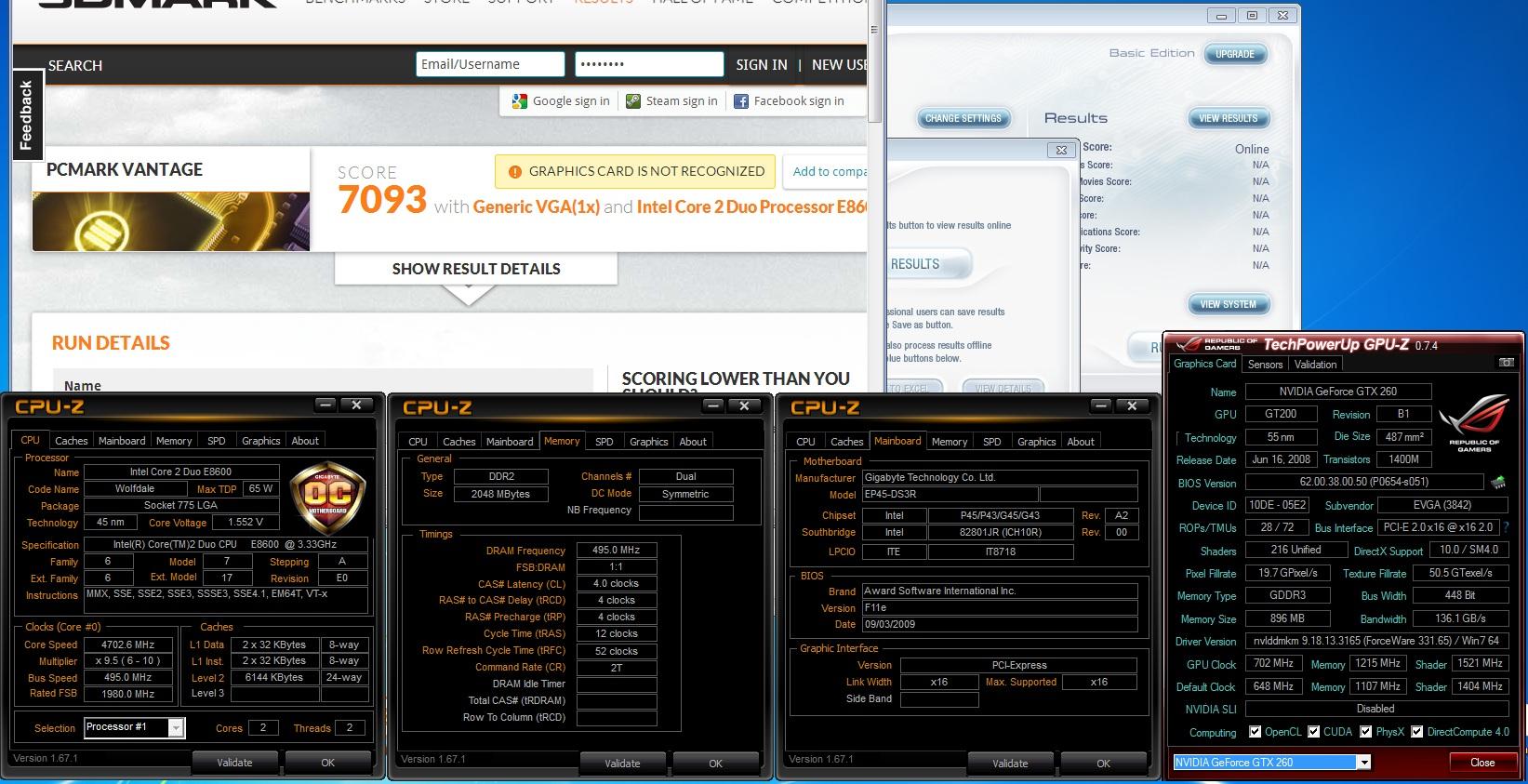This screenshot has width=1528, height=784.
Task: Click OK in CPU-Z Mainboard window
Action: [x=1103, y=764]
